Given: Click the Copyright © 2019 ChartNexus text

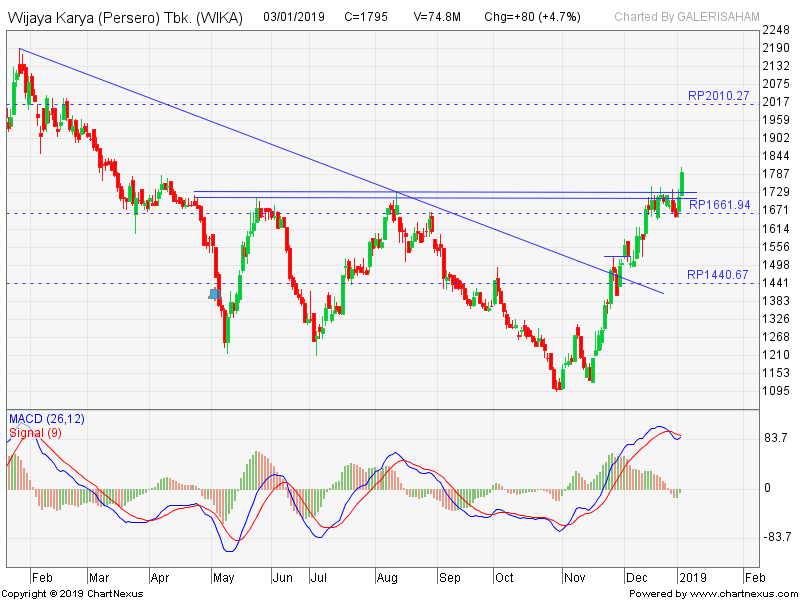Looking at the screenshot, I should pyautogui.click(x=72, y=594).
